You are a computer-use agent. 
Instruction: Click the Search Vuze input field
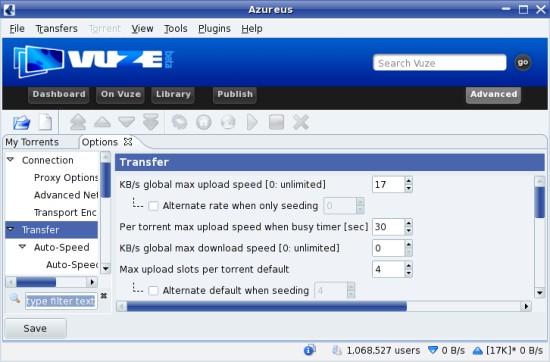(x=440, y=63)
